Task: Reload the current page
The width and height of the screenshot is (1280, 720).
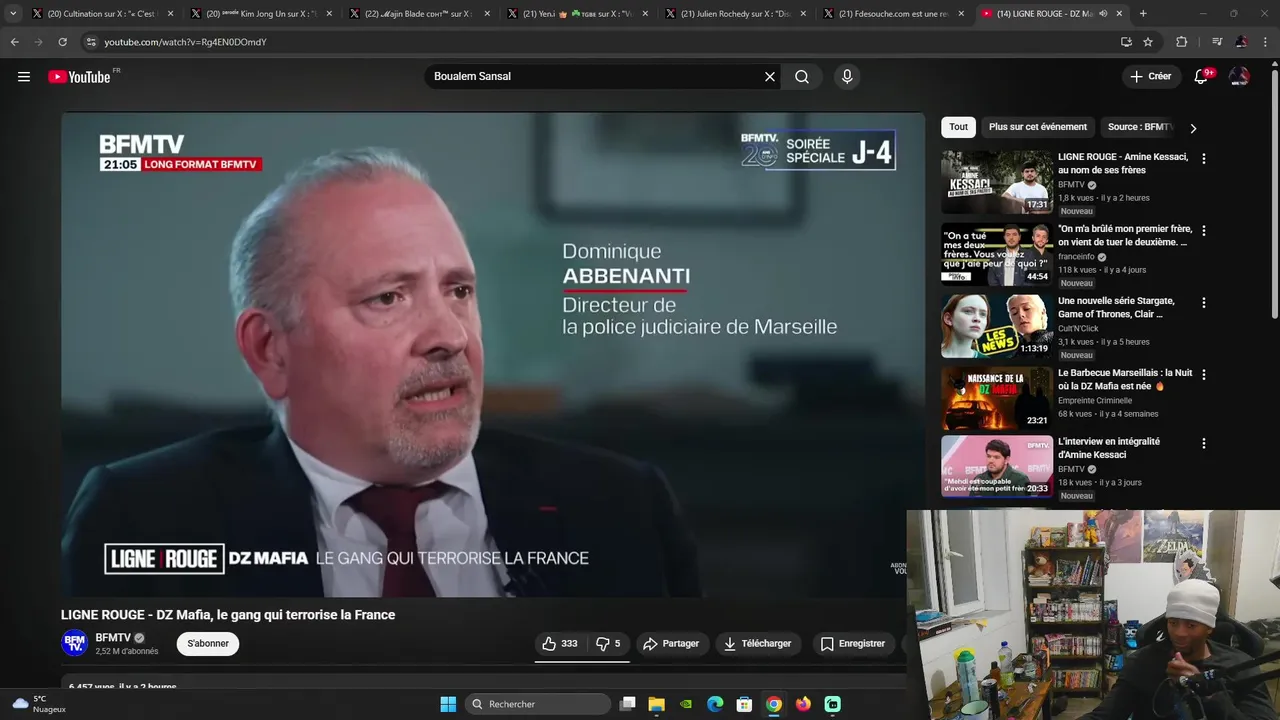Action: pyautogui.click(x=62, y=42)
